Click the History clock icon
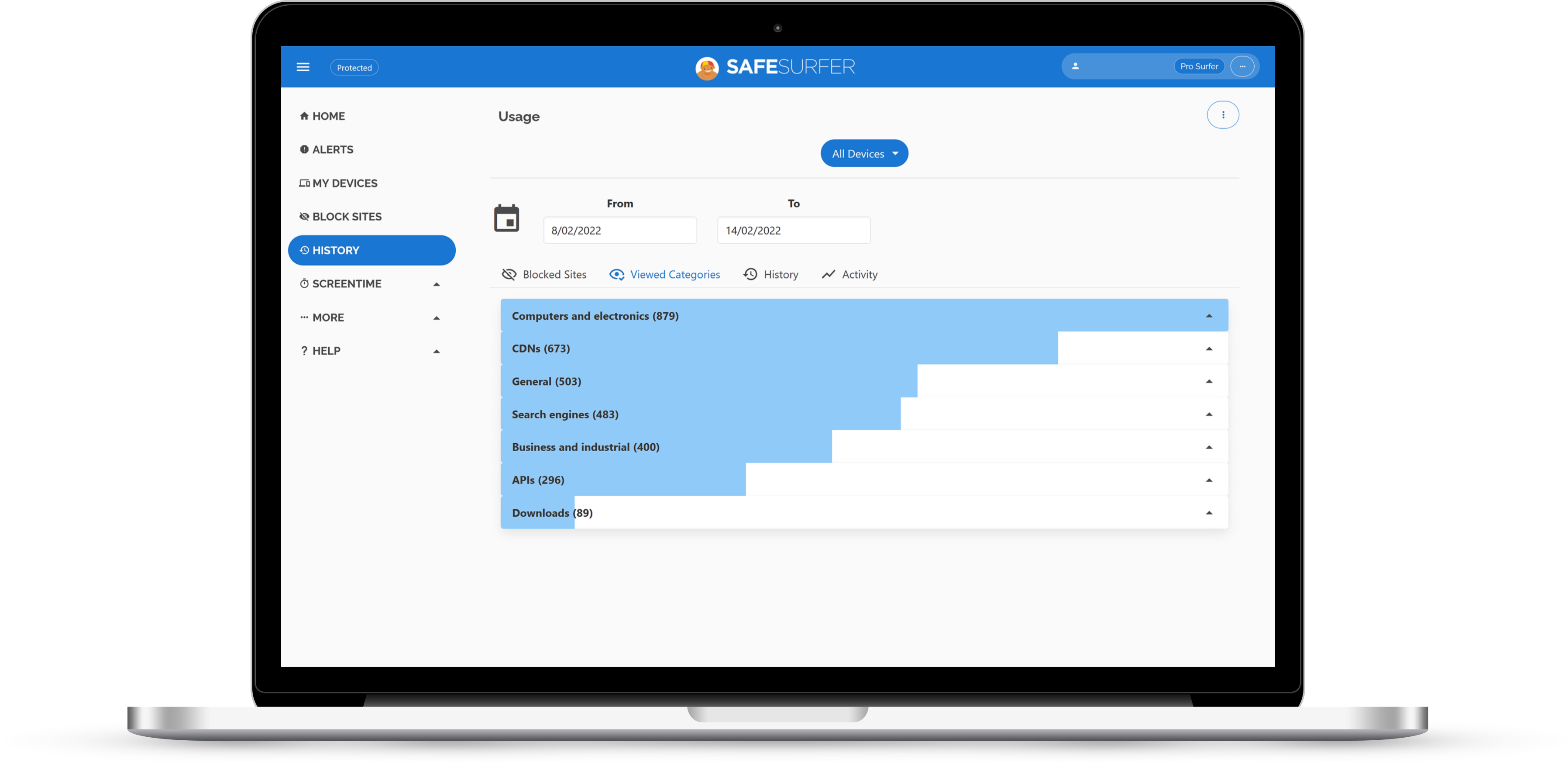Viewport: 1568px width, 763px height. click(x=750, y=273)
